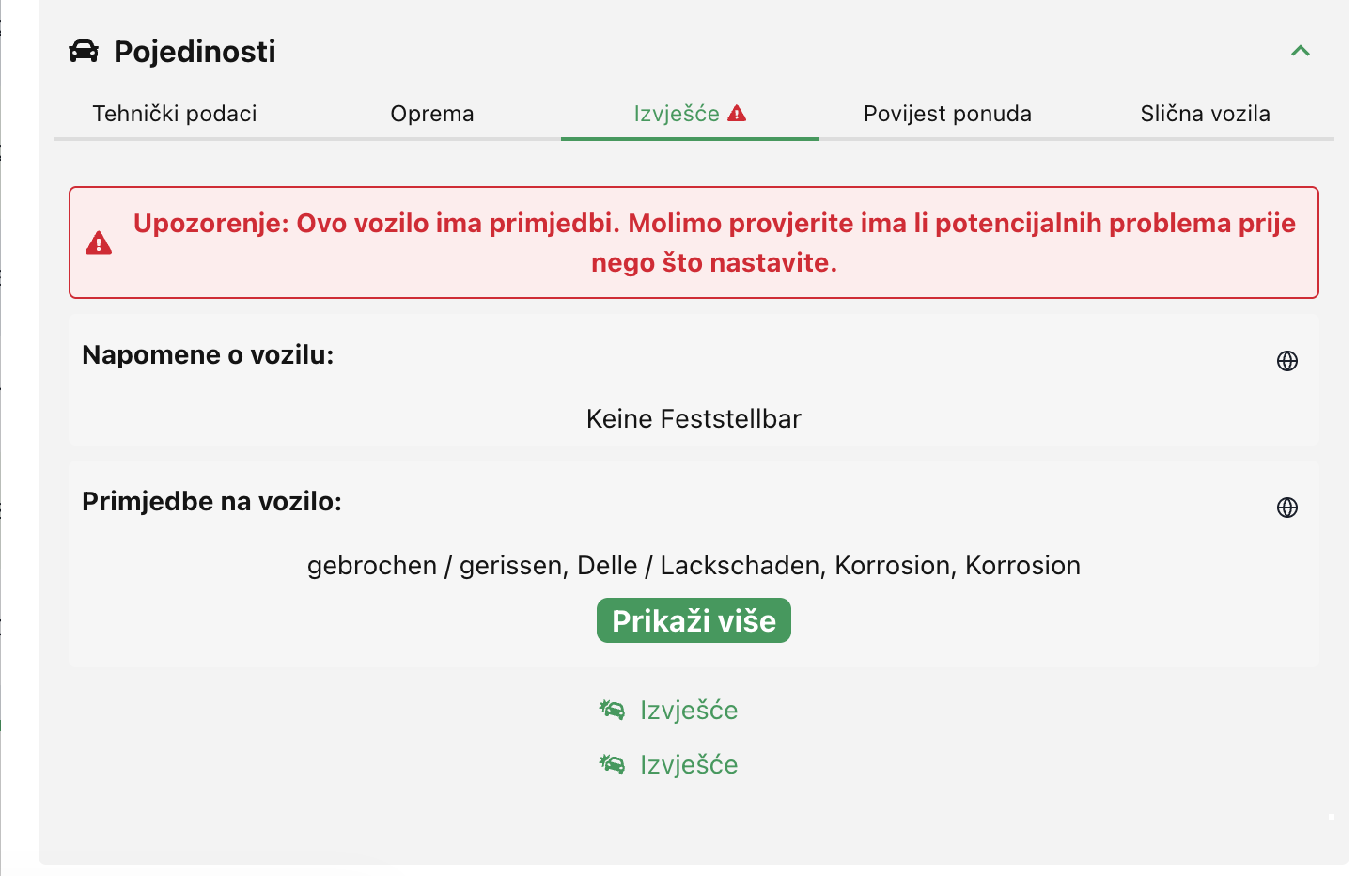Go to the Povijest ponuda tab
1372x876 pixels.
pyautogui.click(x=947, y=114)
